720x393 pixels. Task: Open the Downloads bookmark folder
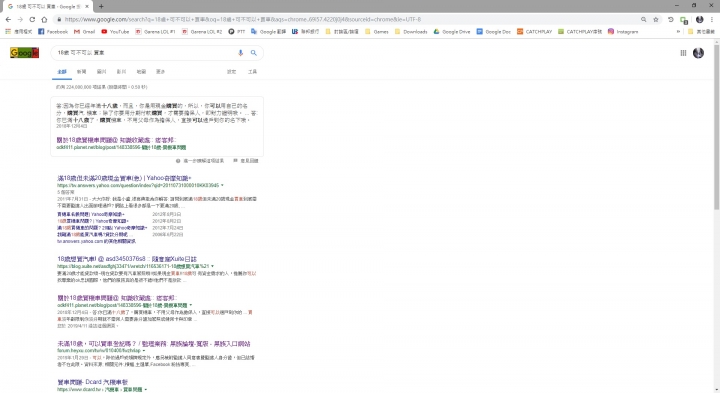(x=411, y=32)
